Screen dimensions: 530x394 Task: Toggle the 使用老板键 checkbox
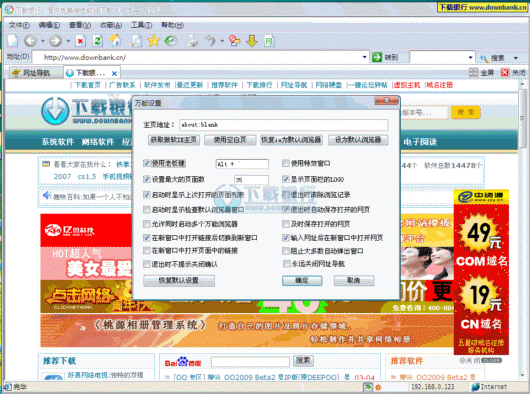(146, 164)
